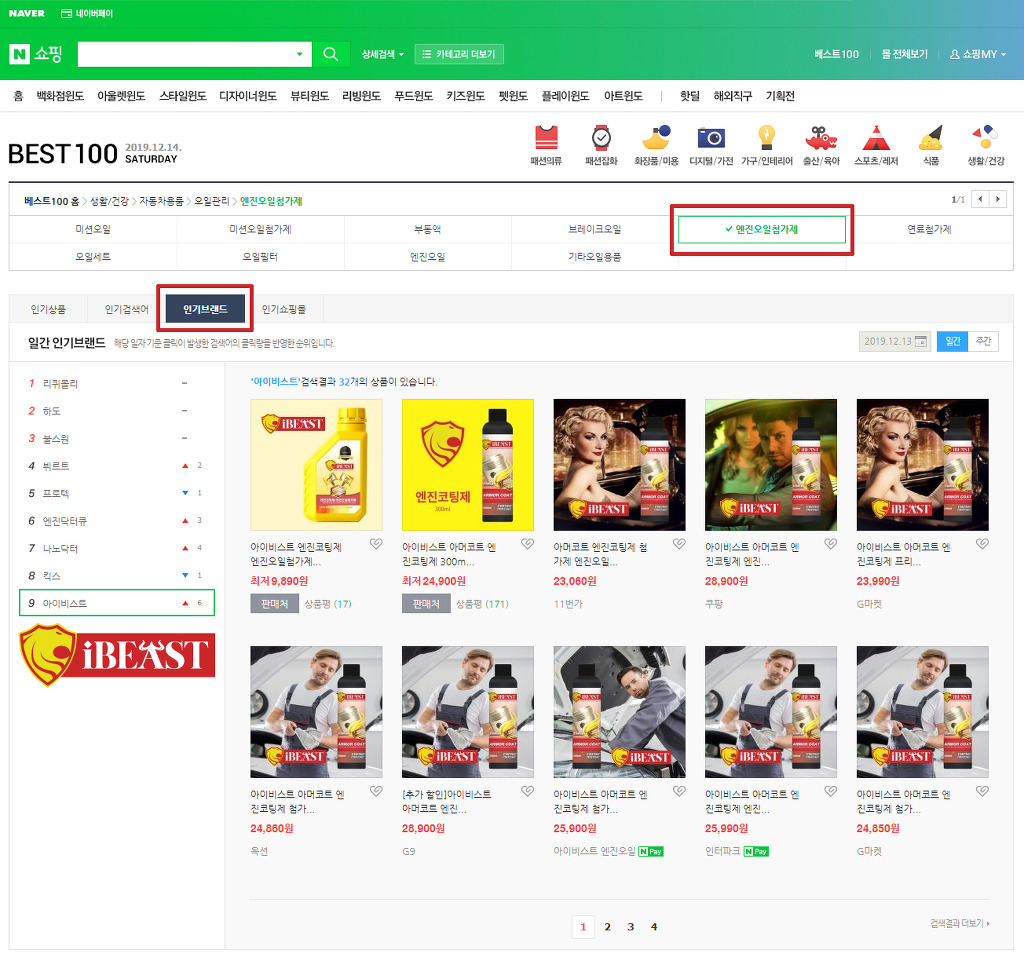Click the 베스트100 header link
Image resolution: width=1024 pixels, height=961 pixels.
point(836,54)
